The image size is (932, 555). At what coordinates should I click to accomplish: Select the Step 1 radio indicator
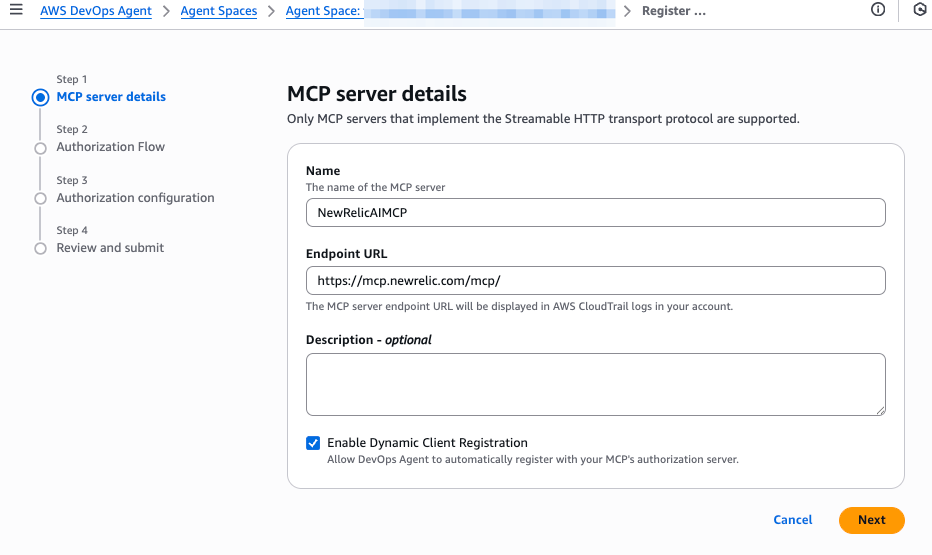[x=40, y=98]
